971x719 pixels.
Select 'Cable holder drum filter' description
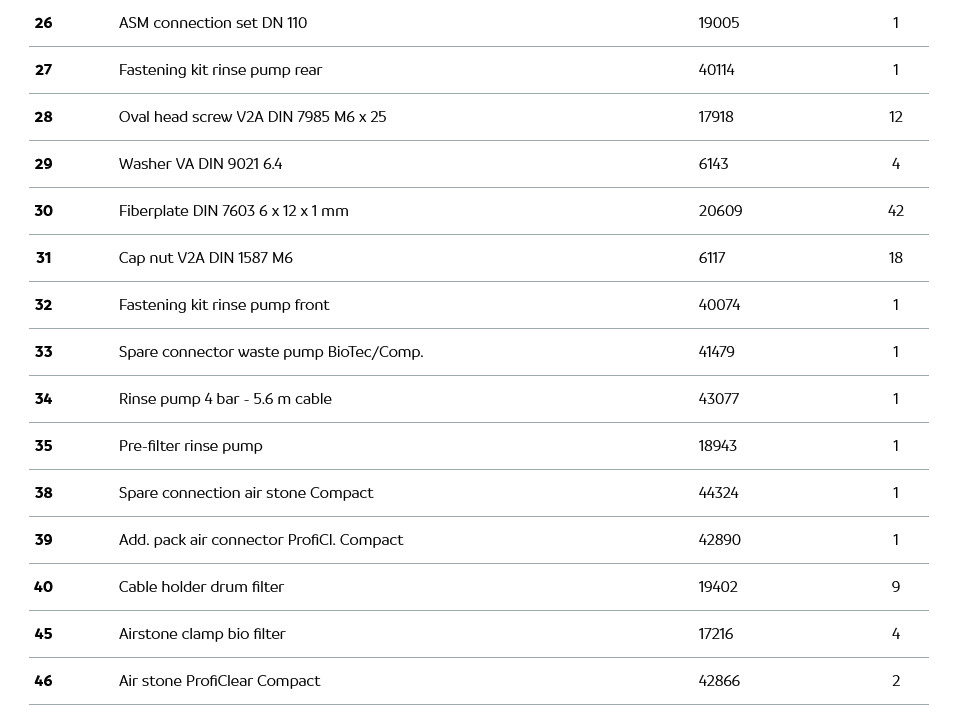click(201, 587)
